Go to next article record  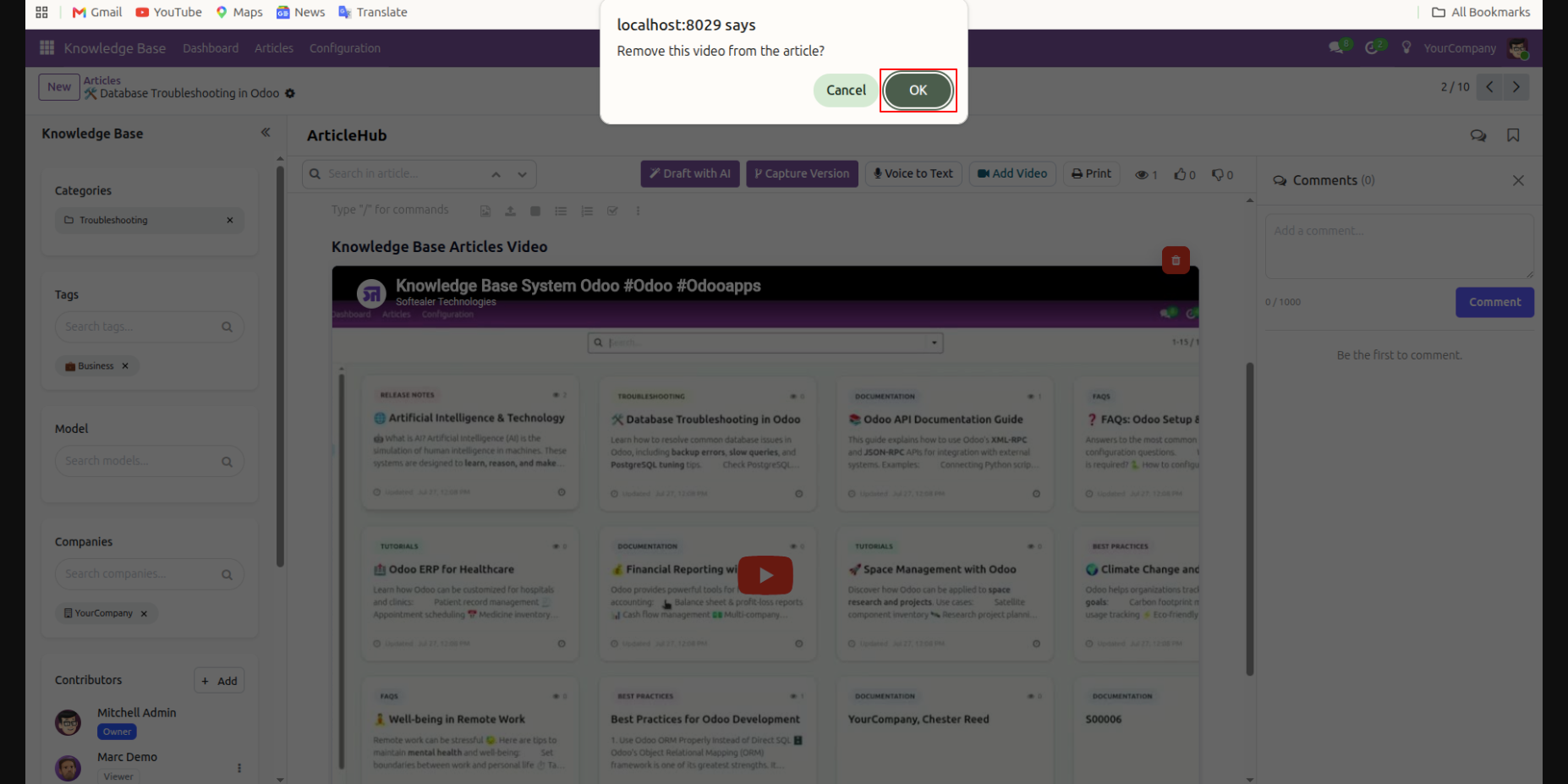(1516, 87)
